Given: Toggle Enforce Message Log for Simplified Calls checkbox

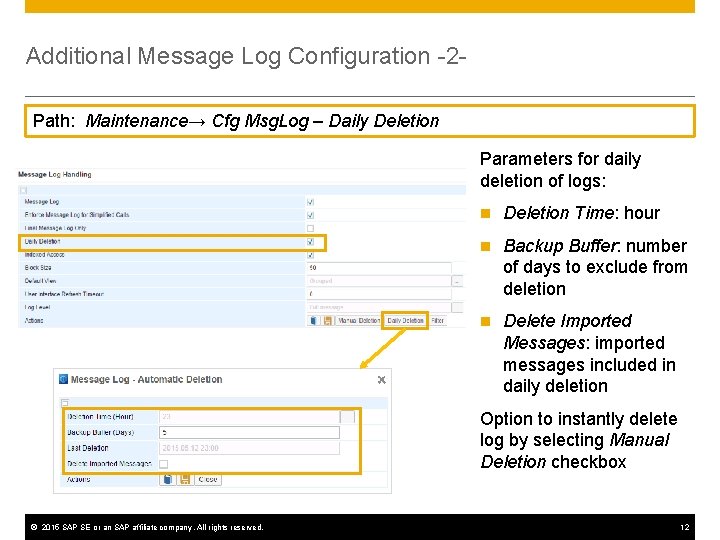Looking at the screenshot, I should pyautogui.click(x=310, y=215).
